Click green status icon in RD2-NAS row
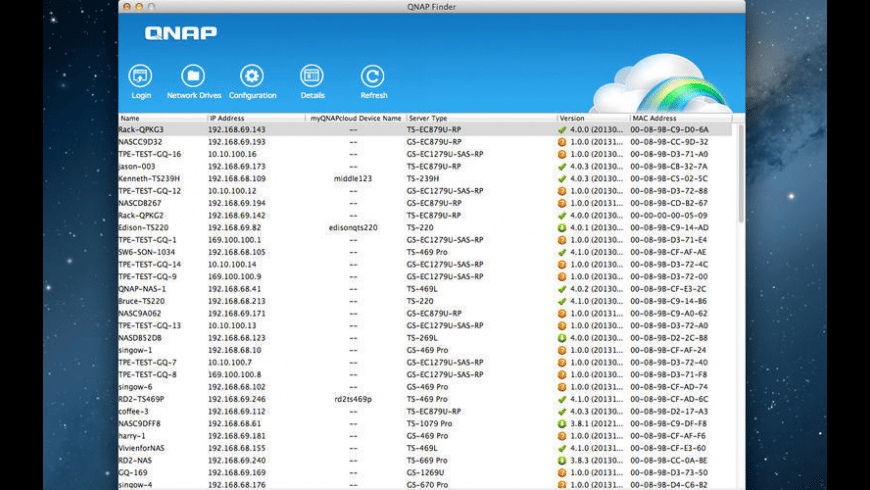Screen dimensions: 870x490 (562, 461)
